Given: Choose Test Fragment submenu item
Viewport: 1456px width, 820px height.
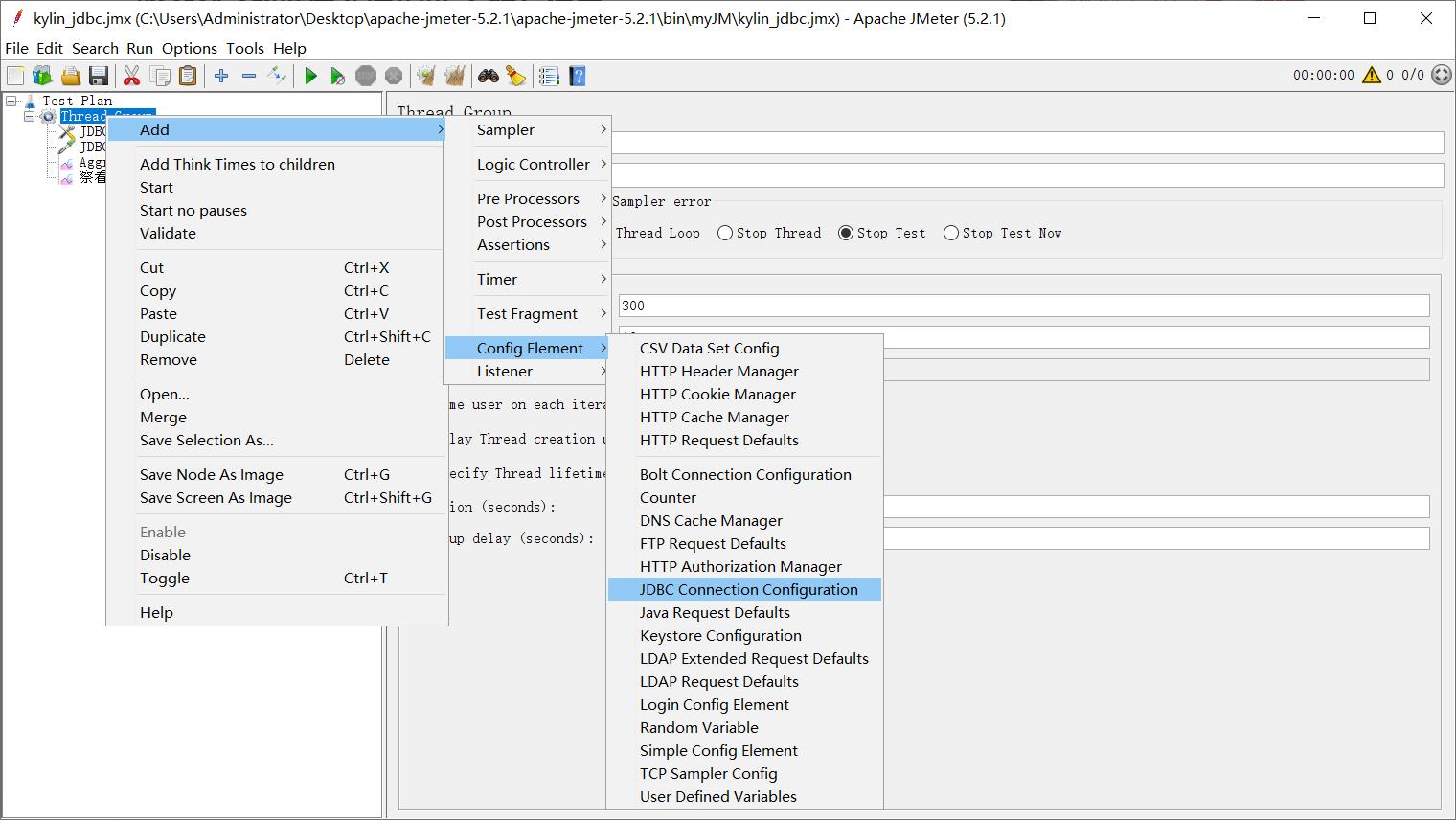Looking at the screenshot, I should tap(528, 313).
